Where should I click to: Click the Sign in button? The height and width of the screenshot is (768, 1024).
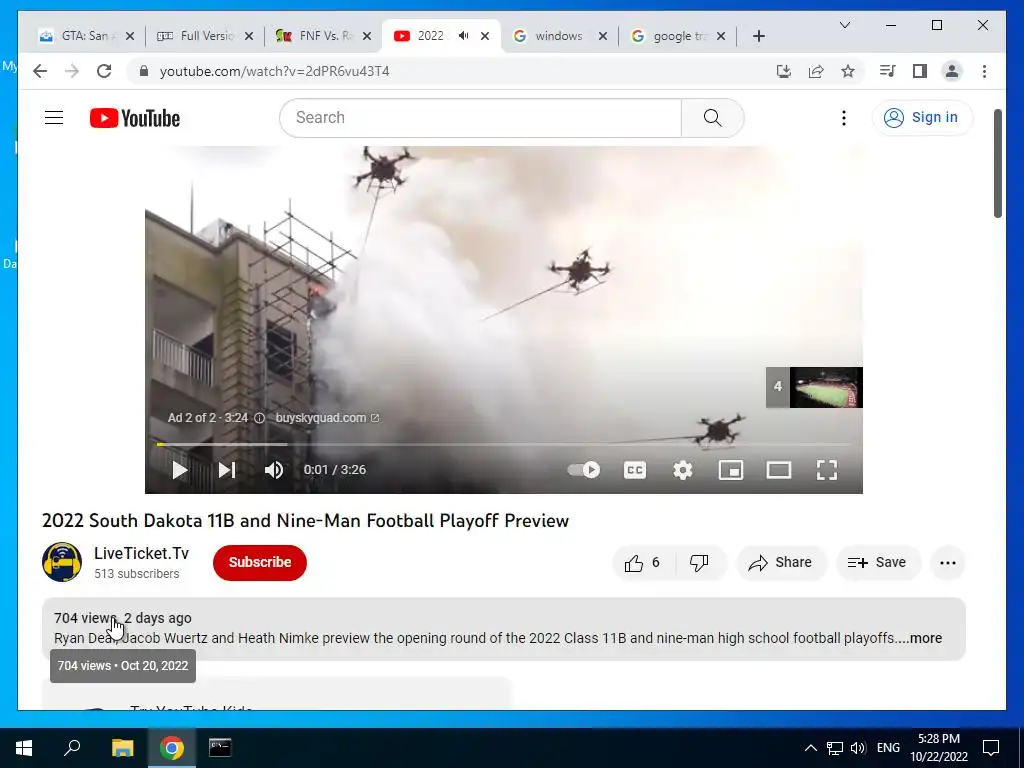click(x=922, y=118)
